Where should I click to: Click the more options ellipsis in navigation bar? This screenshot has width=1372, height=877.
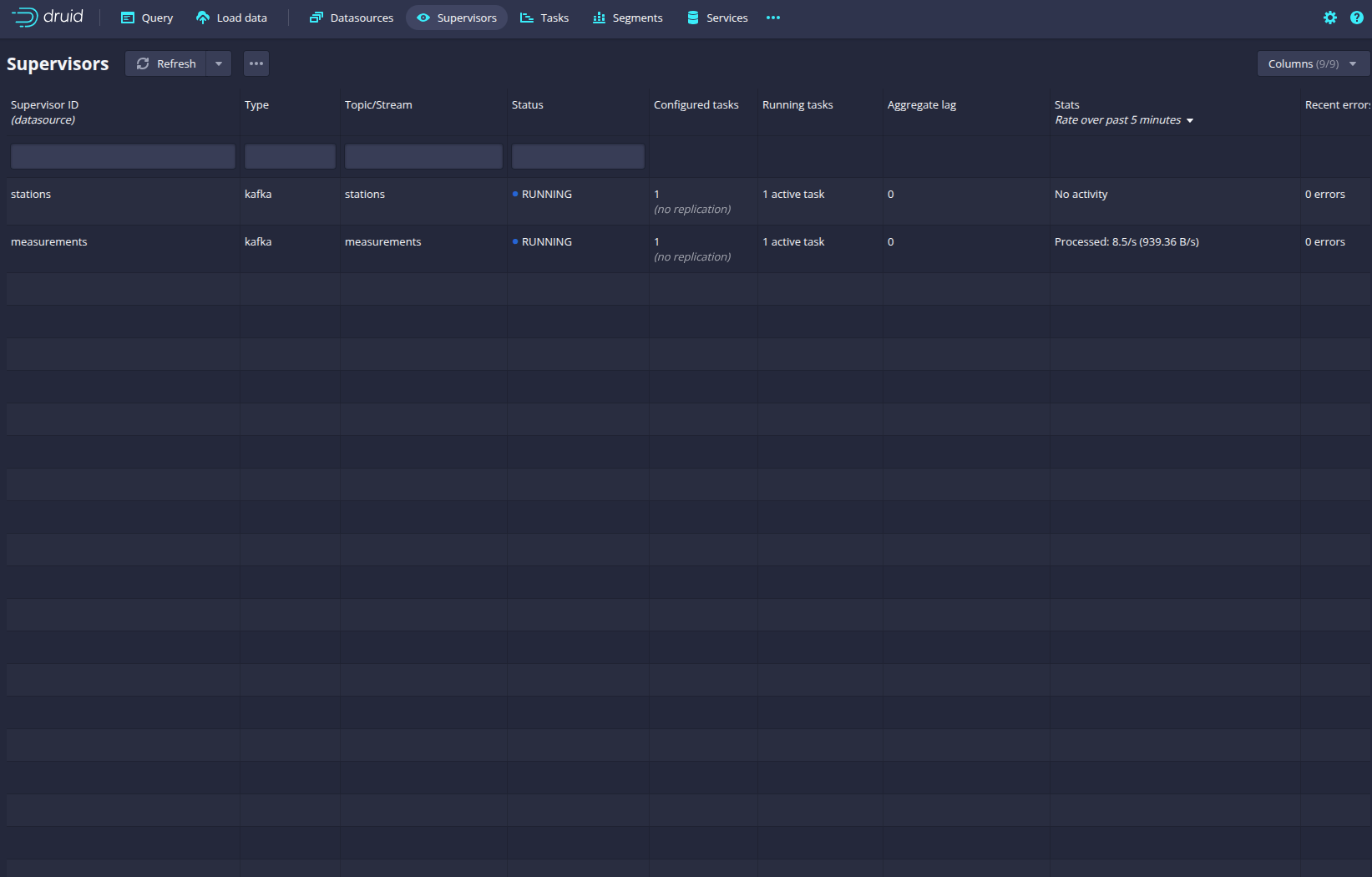772,18
